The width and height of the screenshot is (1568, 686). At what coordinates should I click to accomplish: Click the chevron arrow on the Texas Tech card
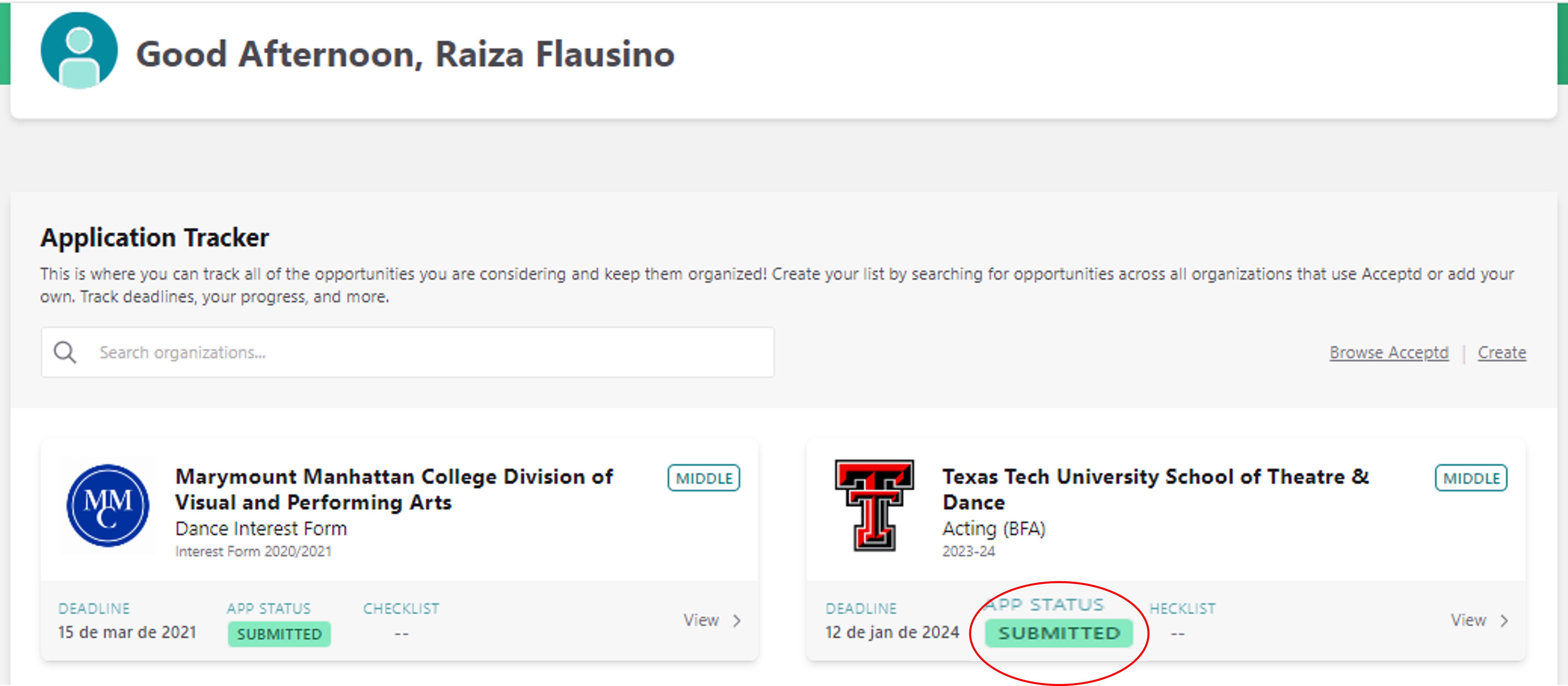[1504, 621]
